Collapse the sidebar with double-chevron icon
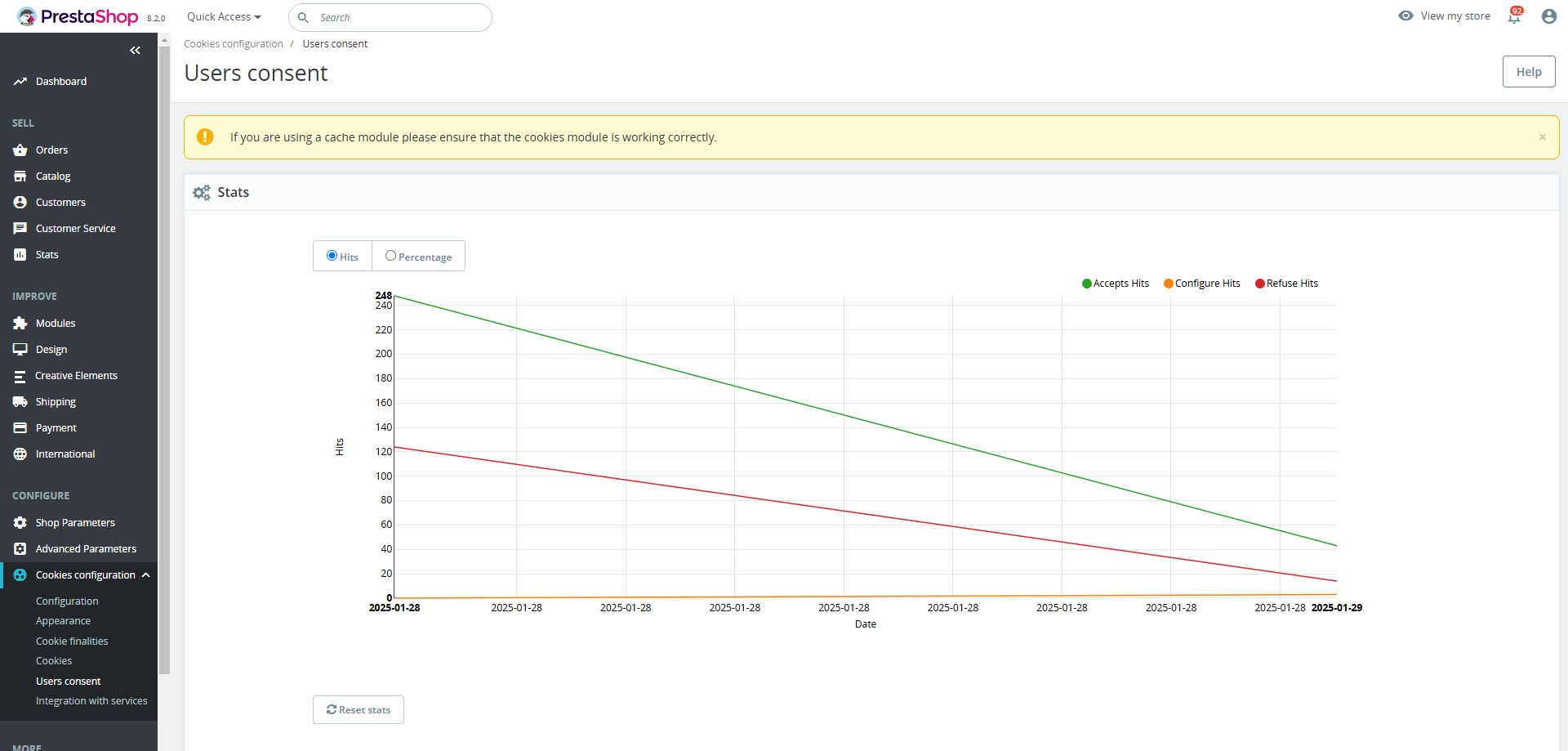 coord(135,51)
